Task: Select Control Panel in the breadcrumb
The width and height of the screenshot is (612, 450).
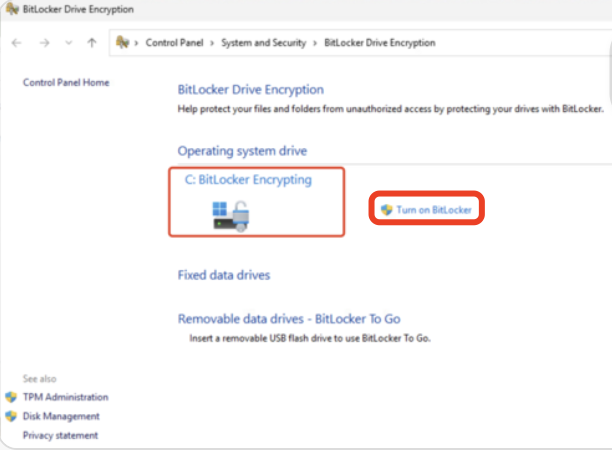Action: click(174, 43)
